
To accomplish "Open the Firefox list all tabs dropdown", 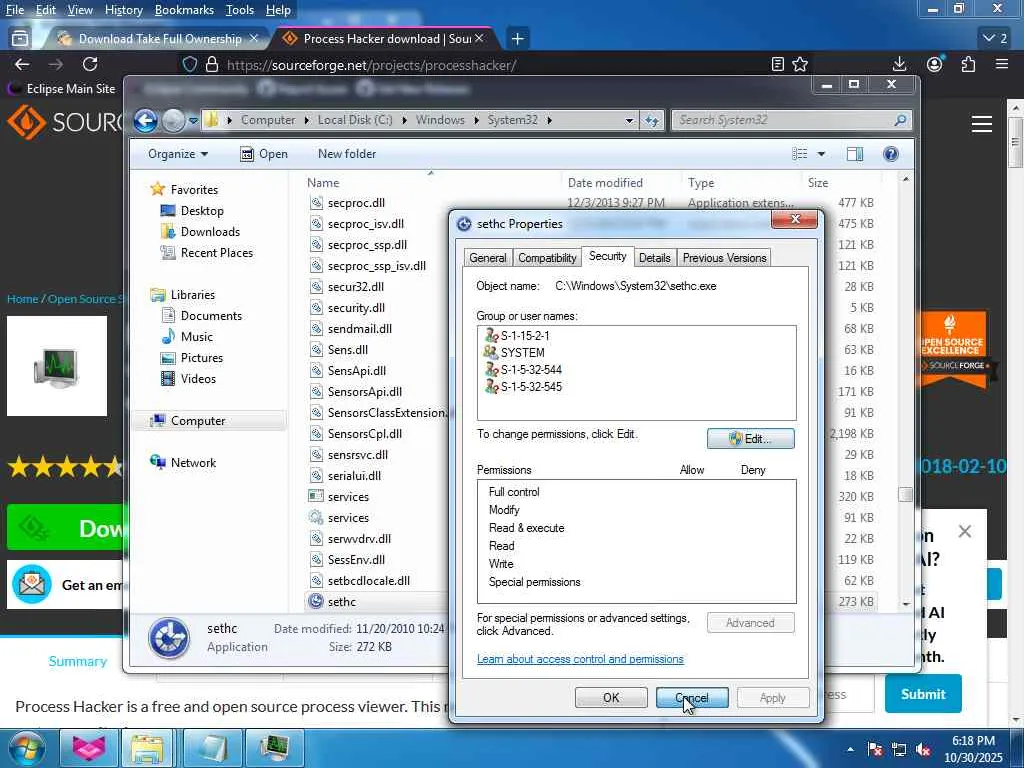I will (x=995, y=39).
